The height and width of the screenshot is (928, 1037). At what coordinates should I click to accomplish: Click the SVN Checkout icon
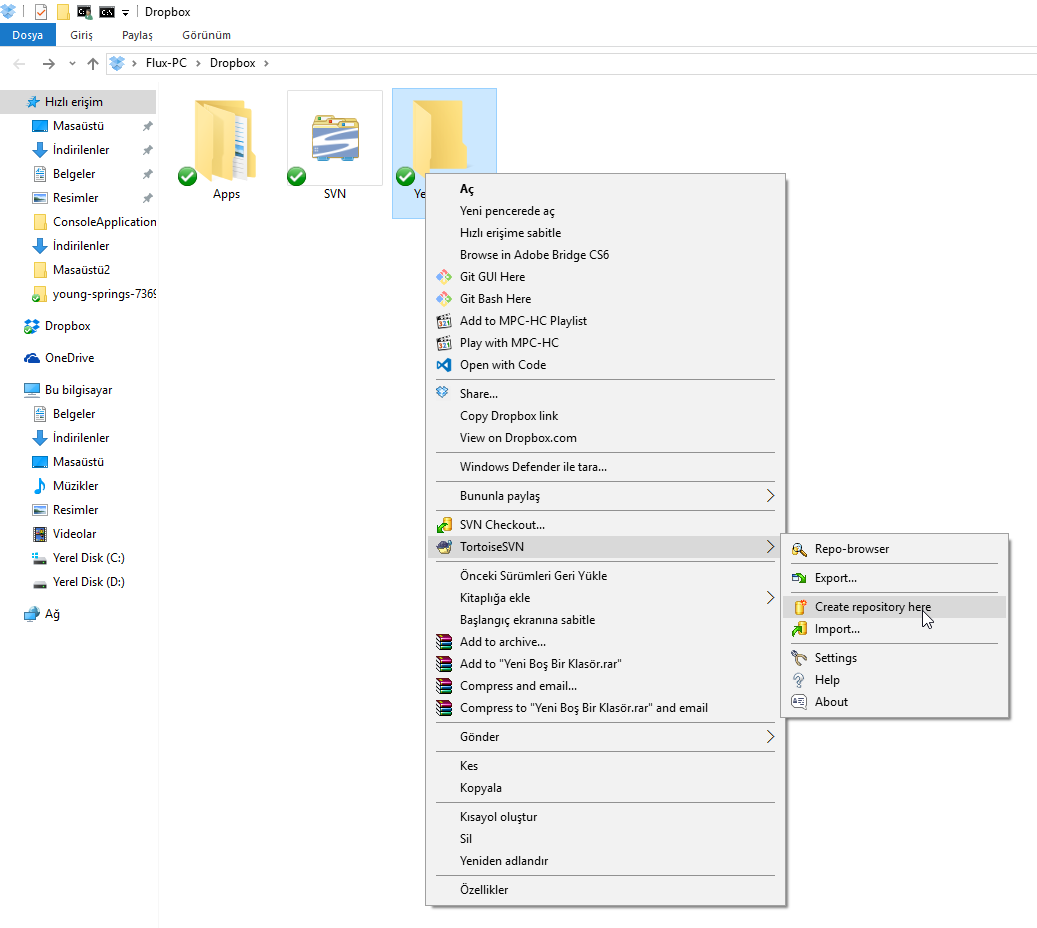[x=444, y=525]
